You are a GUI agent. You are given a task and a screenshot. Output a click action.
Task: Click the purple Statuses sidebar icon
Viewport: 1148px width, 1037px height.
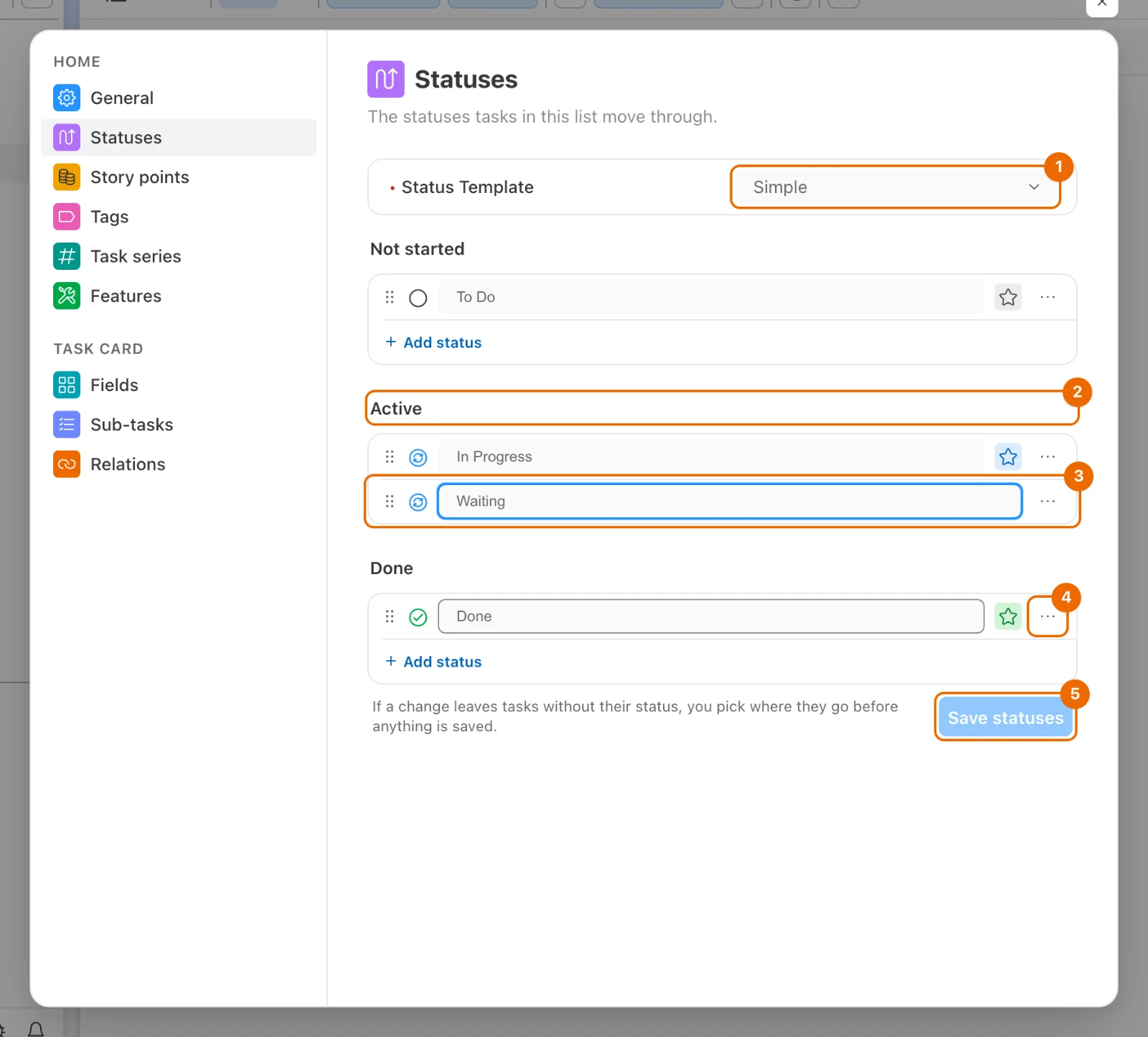click(x=67, y=137)
